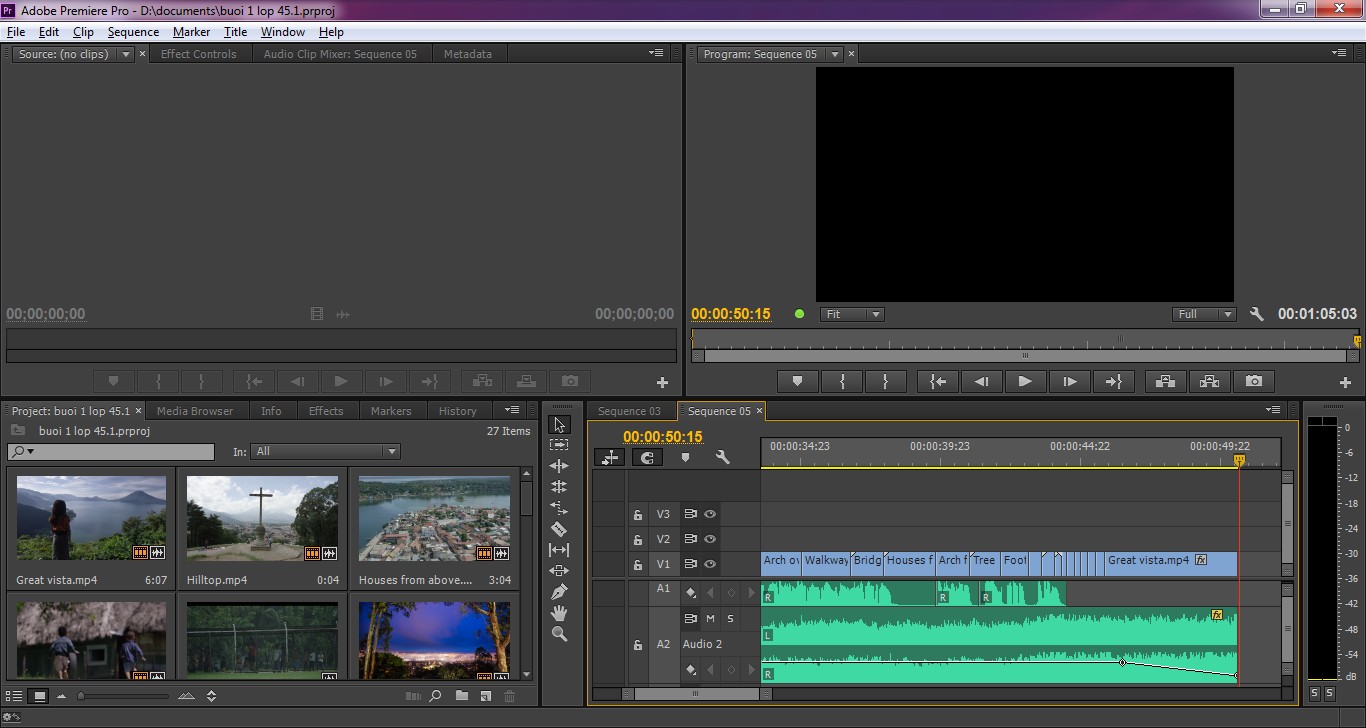1366x728 pixels.
Task: Open Program monitor settings wrench
Action: pos(1257,314)
